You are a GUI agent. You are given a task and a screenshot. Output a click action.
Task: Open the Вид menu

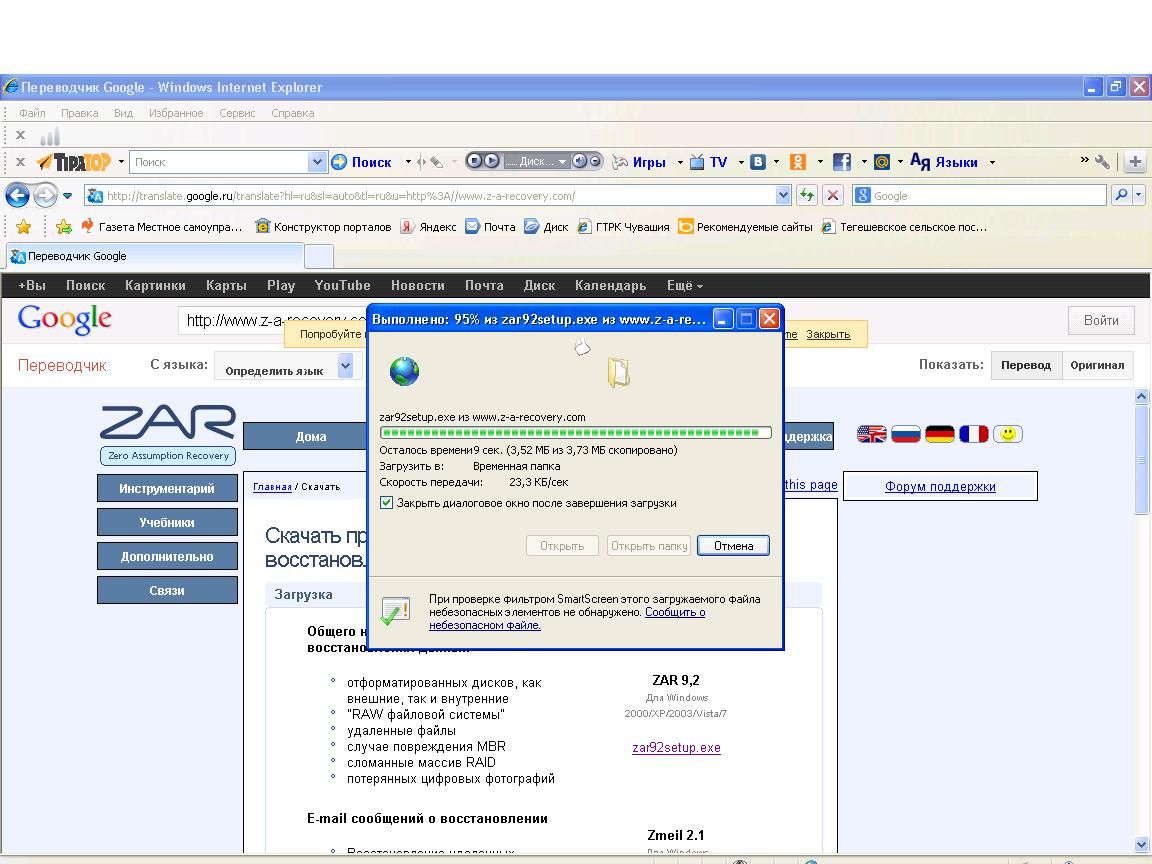[x=123, y=113]
